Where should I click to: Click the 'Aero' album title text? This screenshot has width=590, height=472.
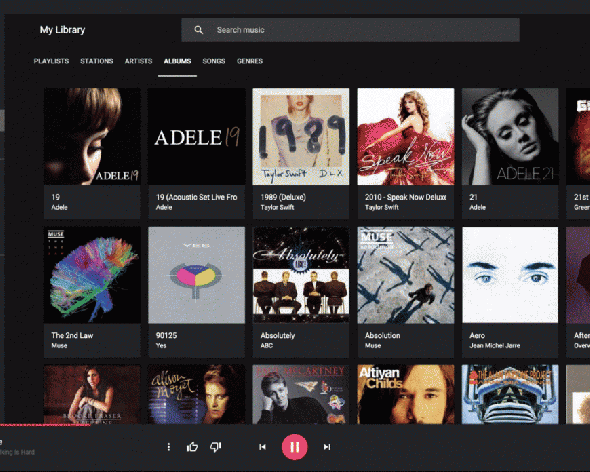tap(477, 335)
